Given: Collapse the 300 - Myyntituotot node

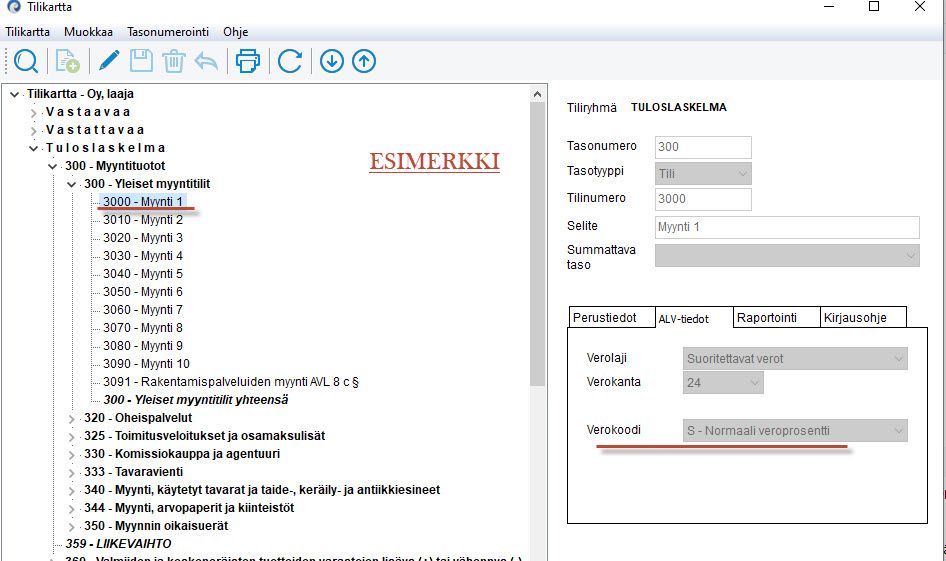Looking at the screenshot, I should click(53, 166).
